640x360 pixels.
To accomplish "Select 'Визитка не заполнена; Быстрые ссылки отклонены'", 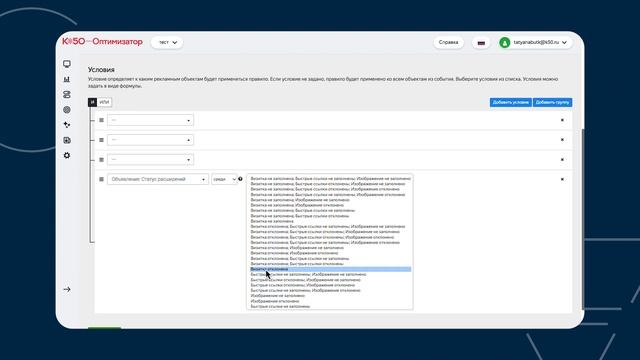I will pos(331,216).
